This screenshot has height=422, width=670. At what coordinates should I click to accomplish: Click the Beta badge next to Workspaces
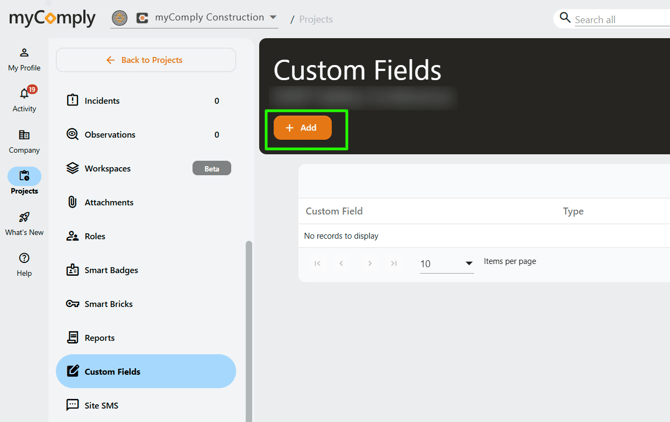pos(212,168)
